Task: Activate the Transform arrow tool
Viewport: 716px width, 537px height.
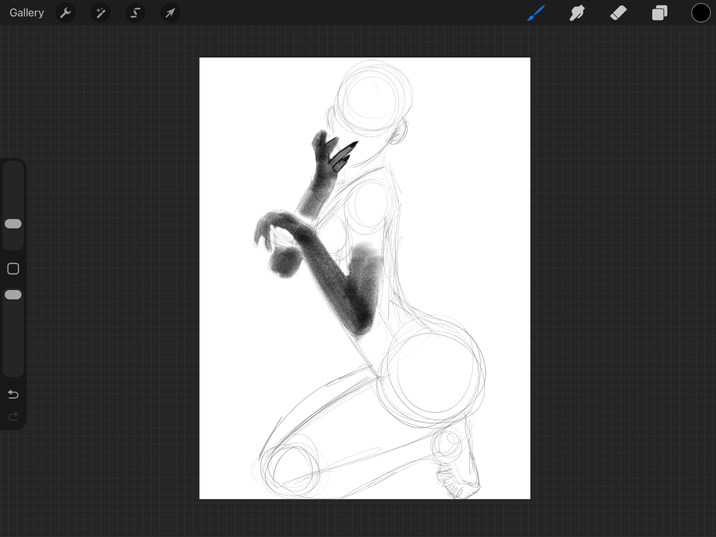Action: [x=170, y=13]
